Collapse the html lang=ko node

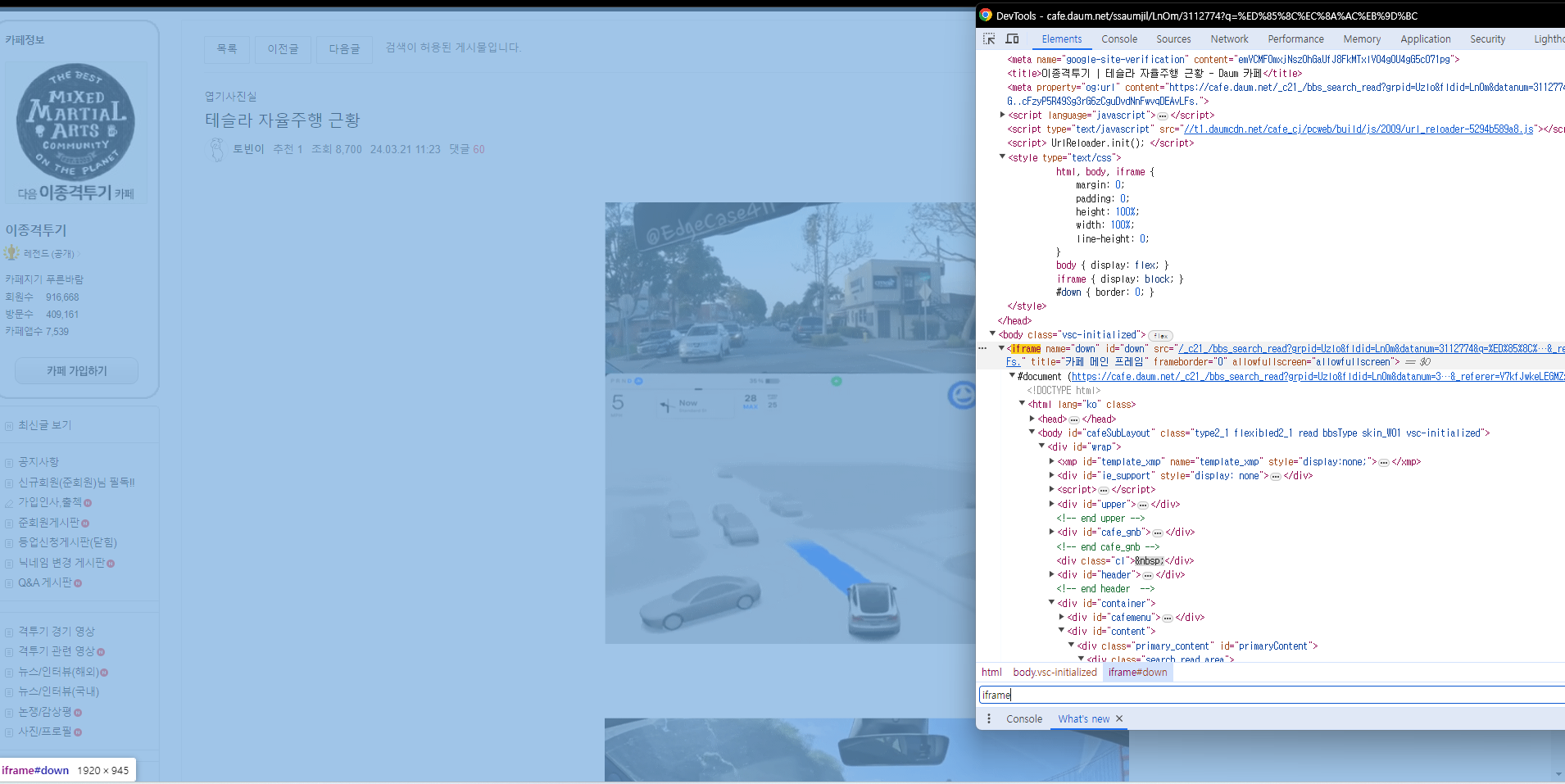[x=1022, y=403]
